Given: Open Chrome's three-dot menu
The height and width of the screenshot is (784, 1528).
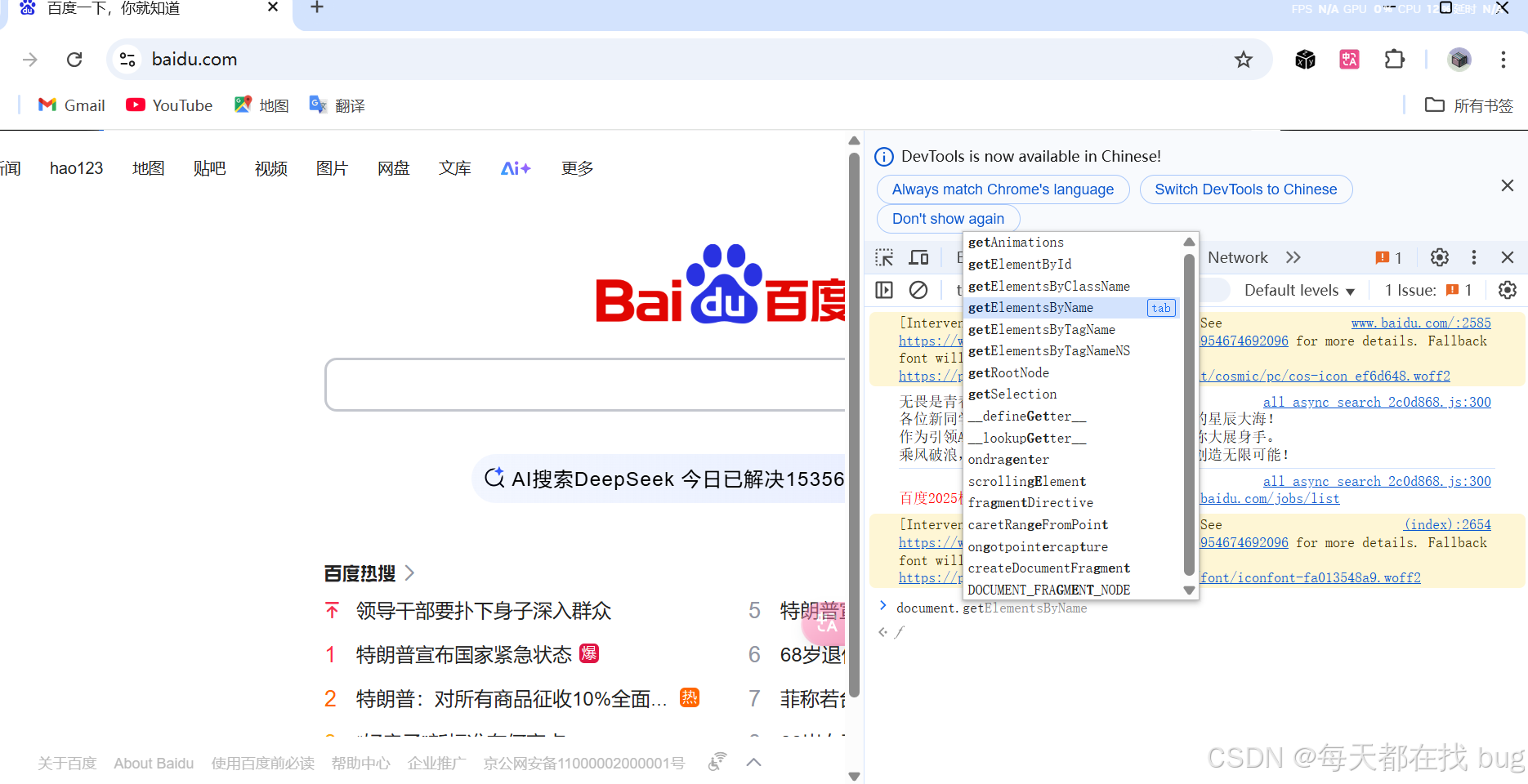Looking at the screenshot, I should click(1503, 60).
